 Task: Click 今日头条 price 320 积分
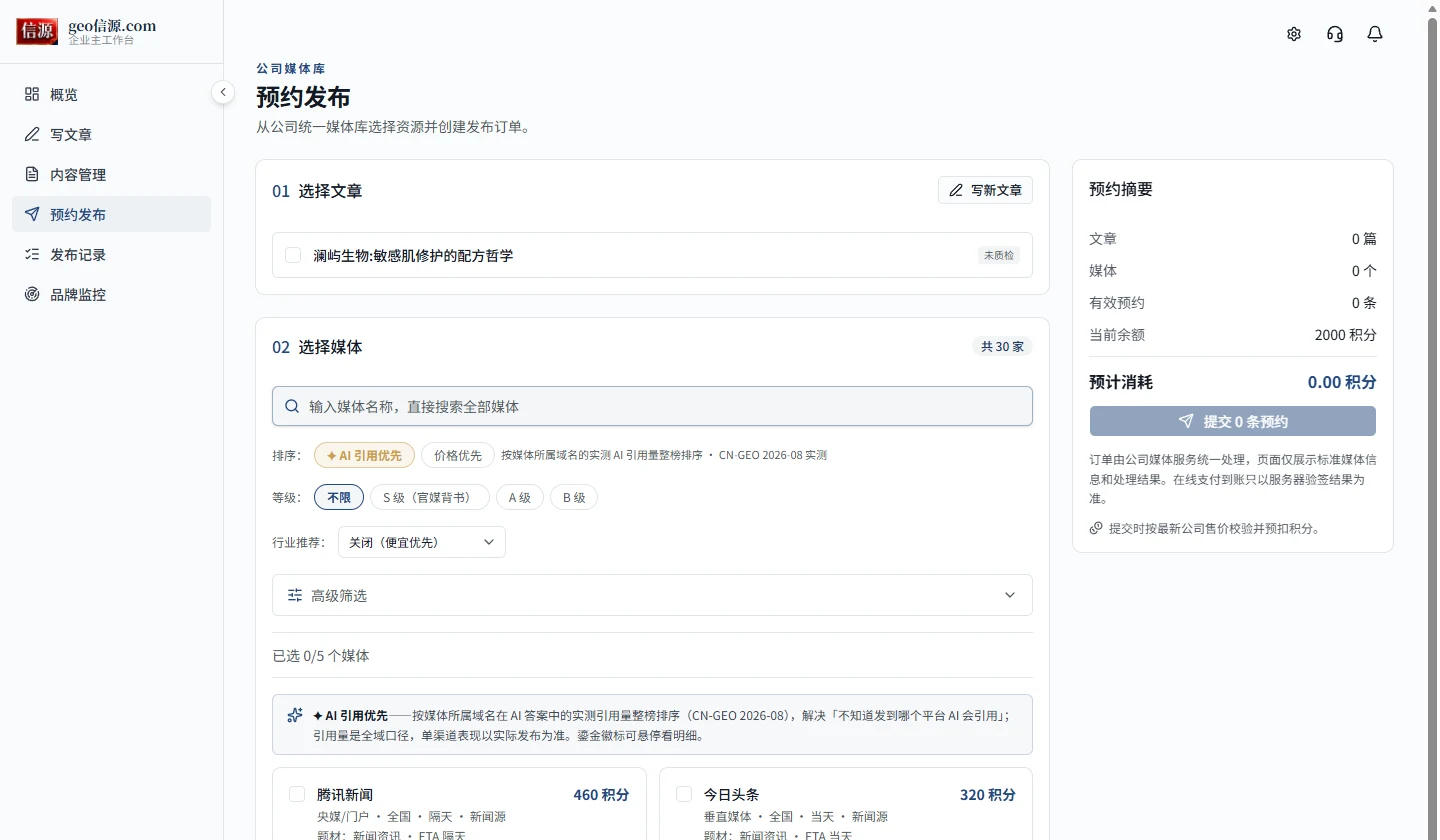tap(988, 795)
